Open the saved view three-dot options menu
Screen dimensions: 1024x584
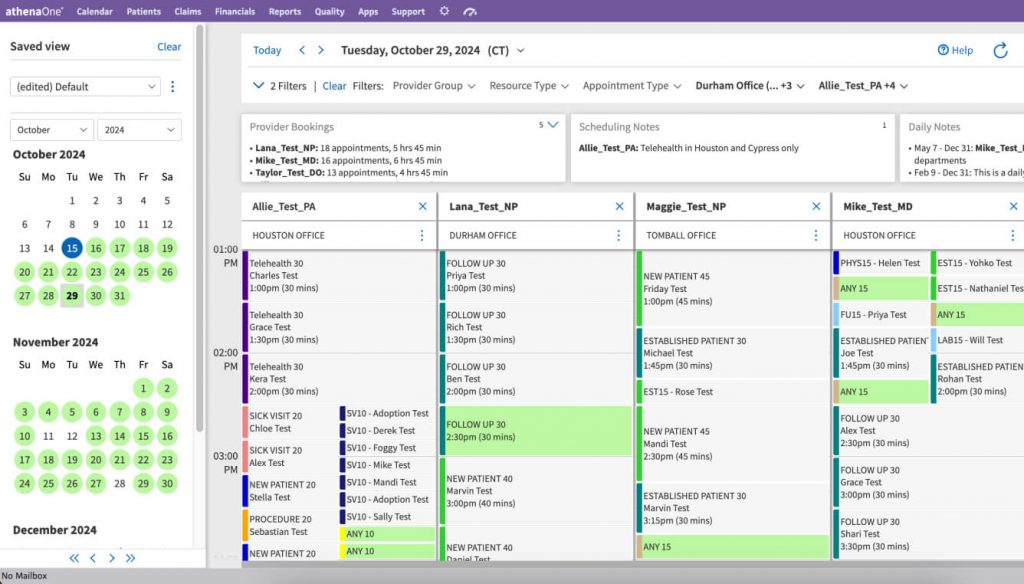[172, 87]
